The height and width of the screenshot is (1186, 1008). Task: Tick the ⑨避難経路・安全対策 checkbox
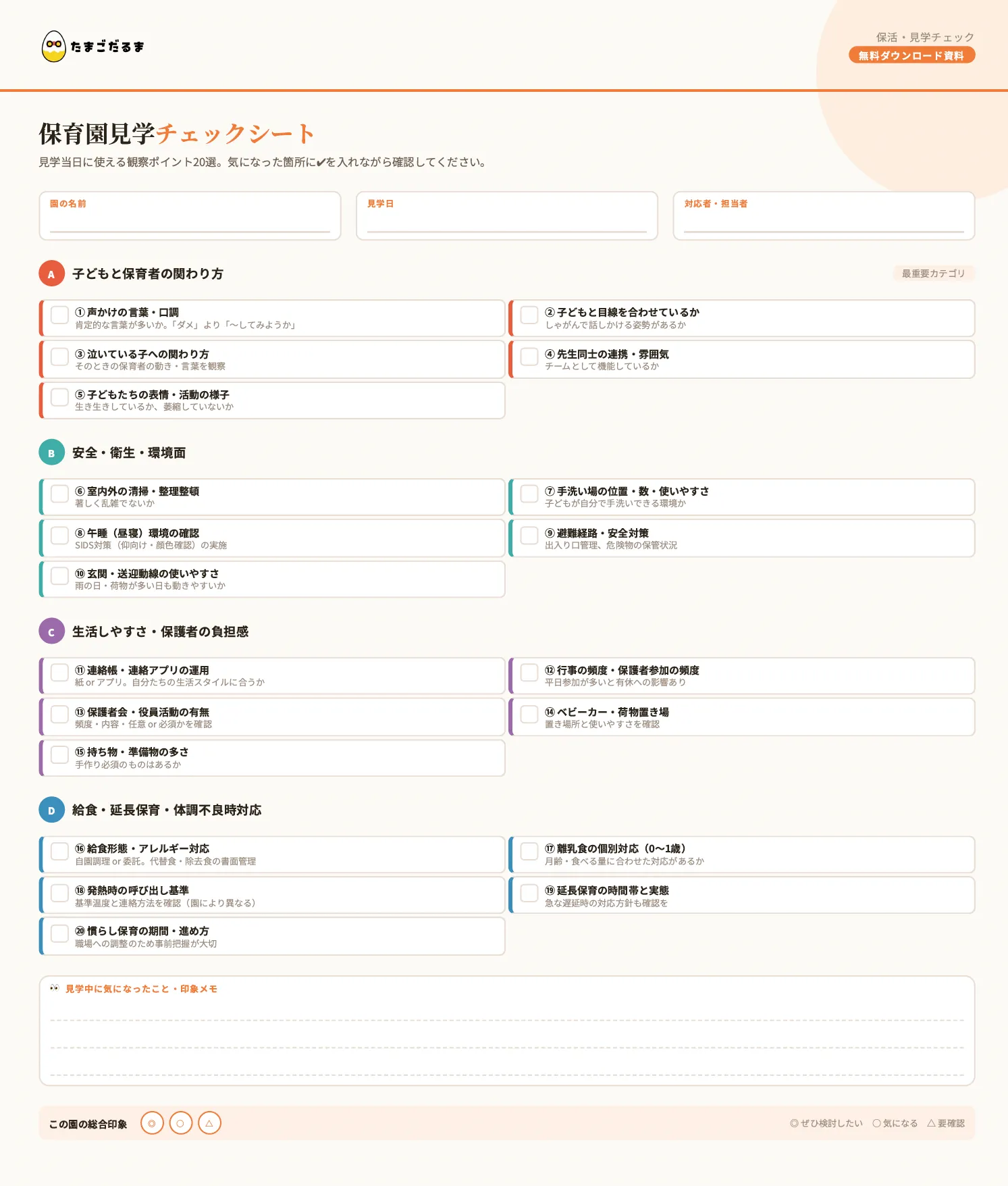tap(529, 536)
